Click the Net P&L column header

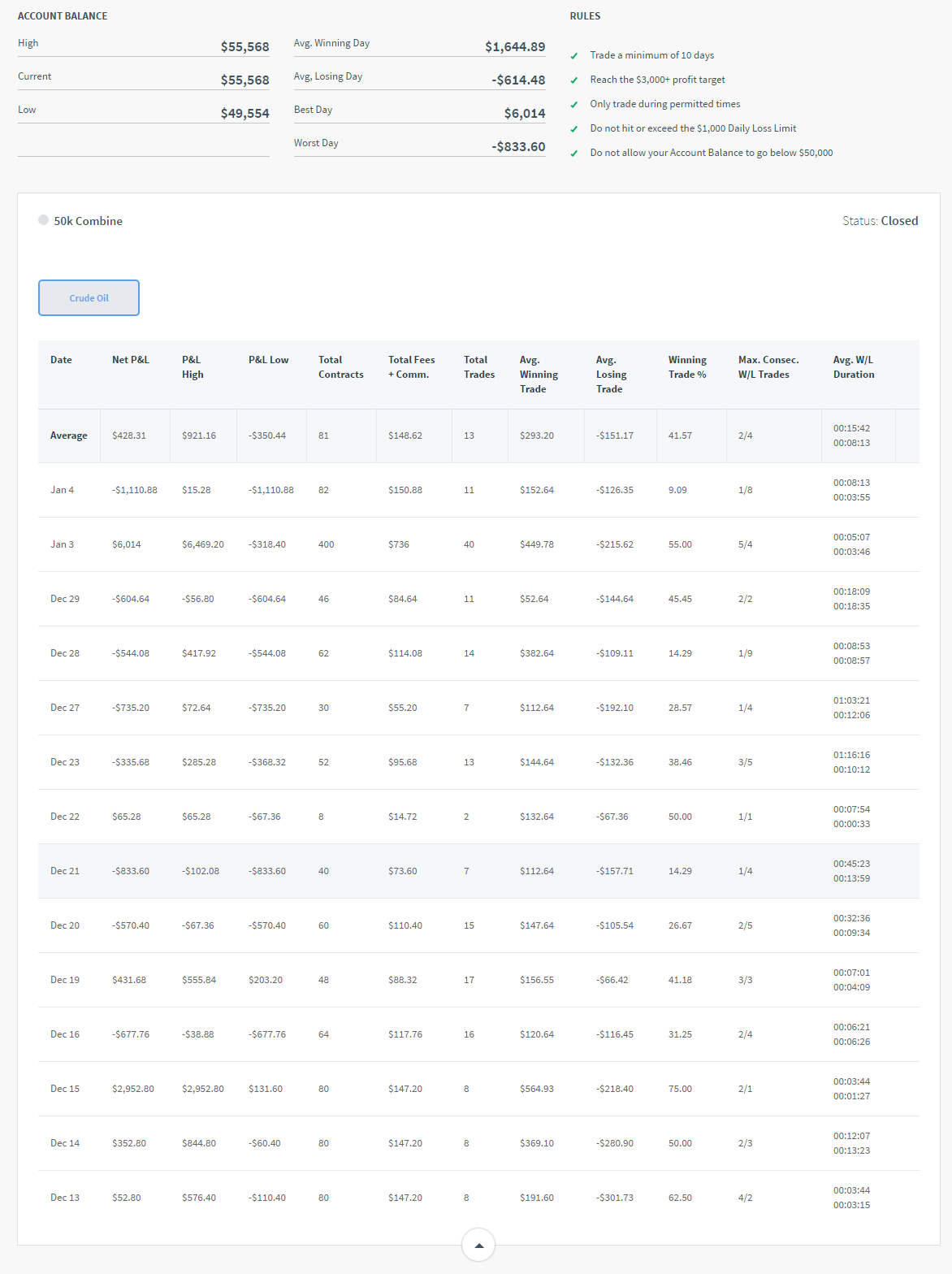[x=131, y=360]
